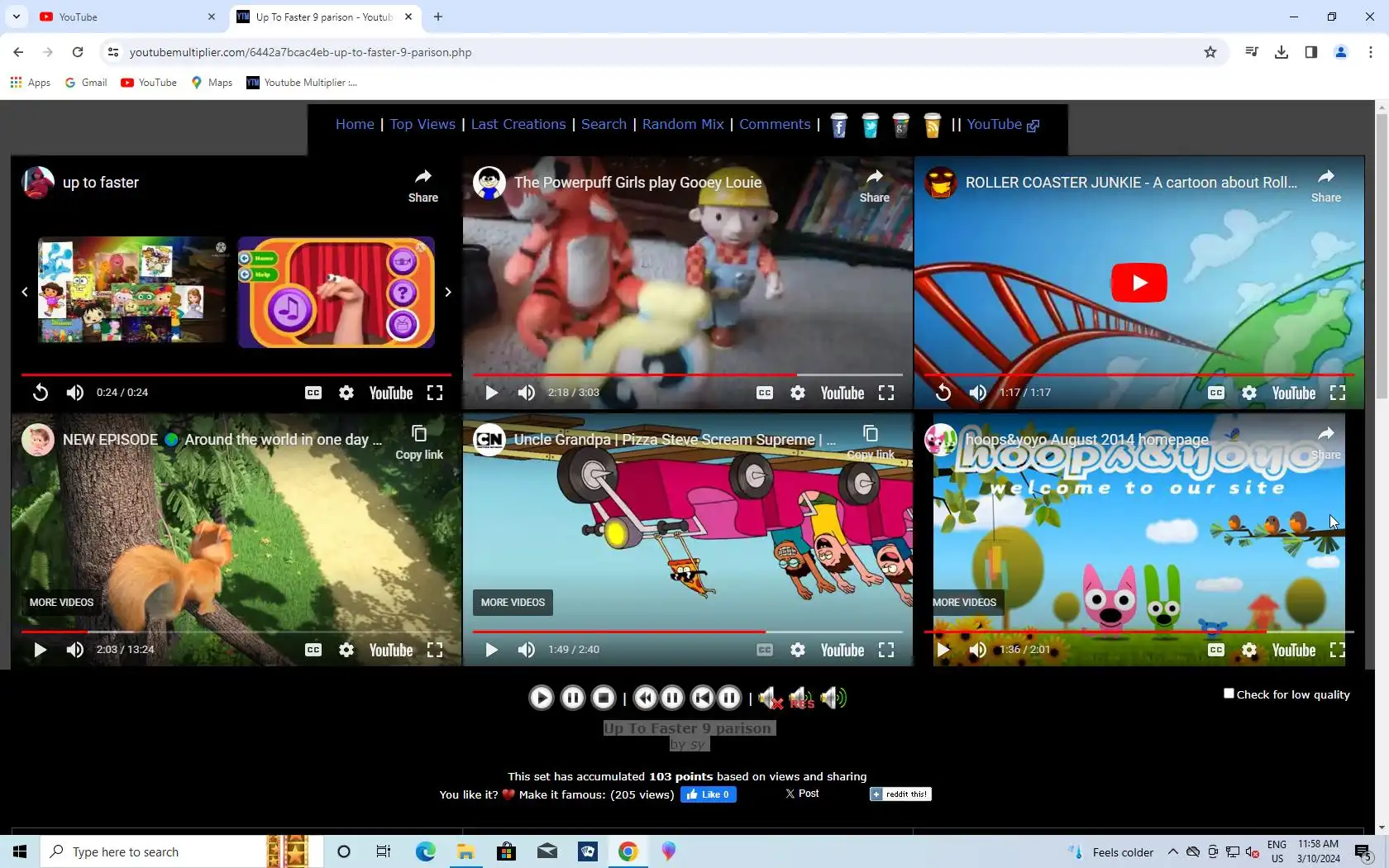The width and height of the screenshot is (1389, 868).
Task: Toggle captions on the ROLLER COASTER JUNKIE video
Action: [x=1216, y=393]
